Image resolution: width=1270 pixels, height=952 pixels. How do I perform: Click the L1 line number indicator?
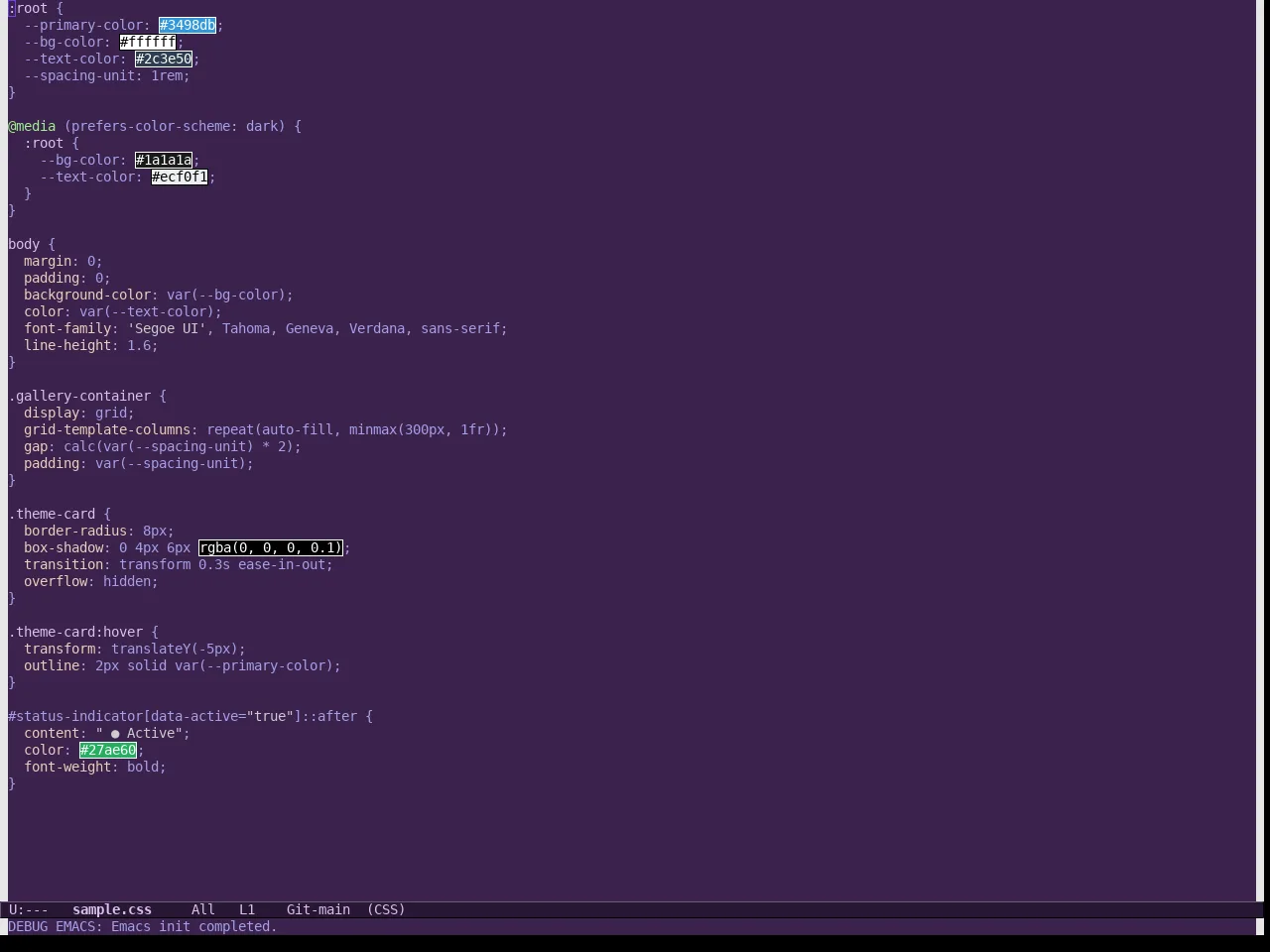pos(247,909)
